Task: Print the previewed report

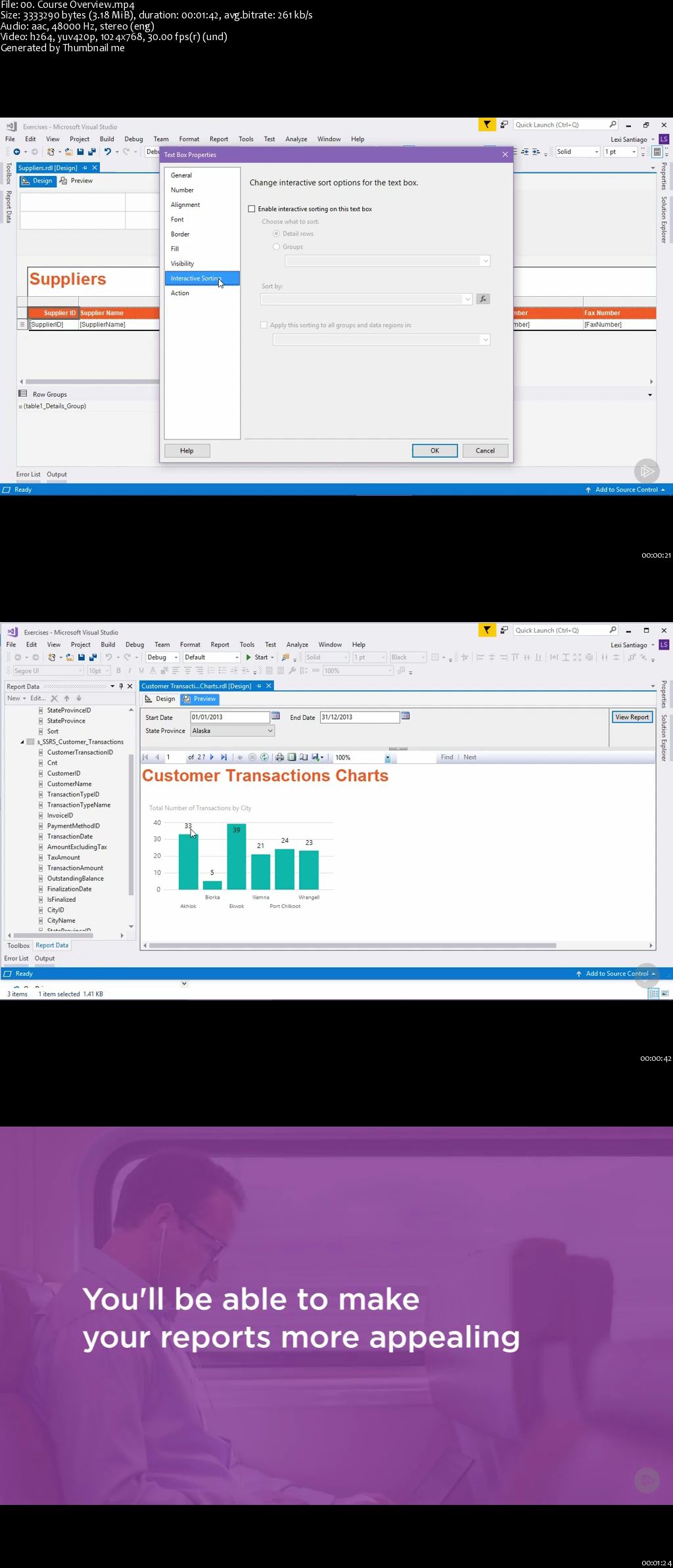Action: point(279,757)
